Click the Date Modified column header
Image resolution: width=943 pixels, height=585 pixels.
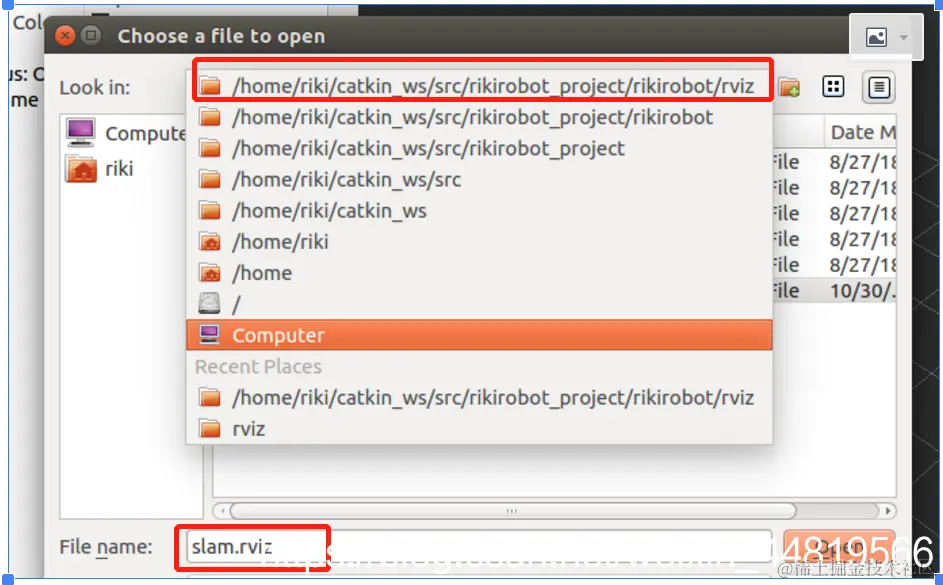(x=861, y=132)
